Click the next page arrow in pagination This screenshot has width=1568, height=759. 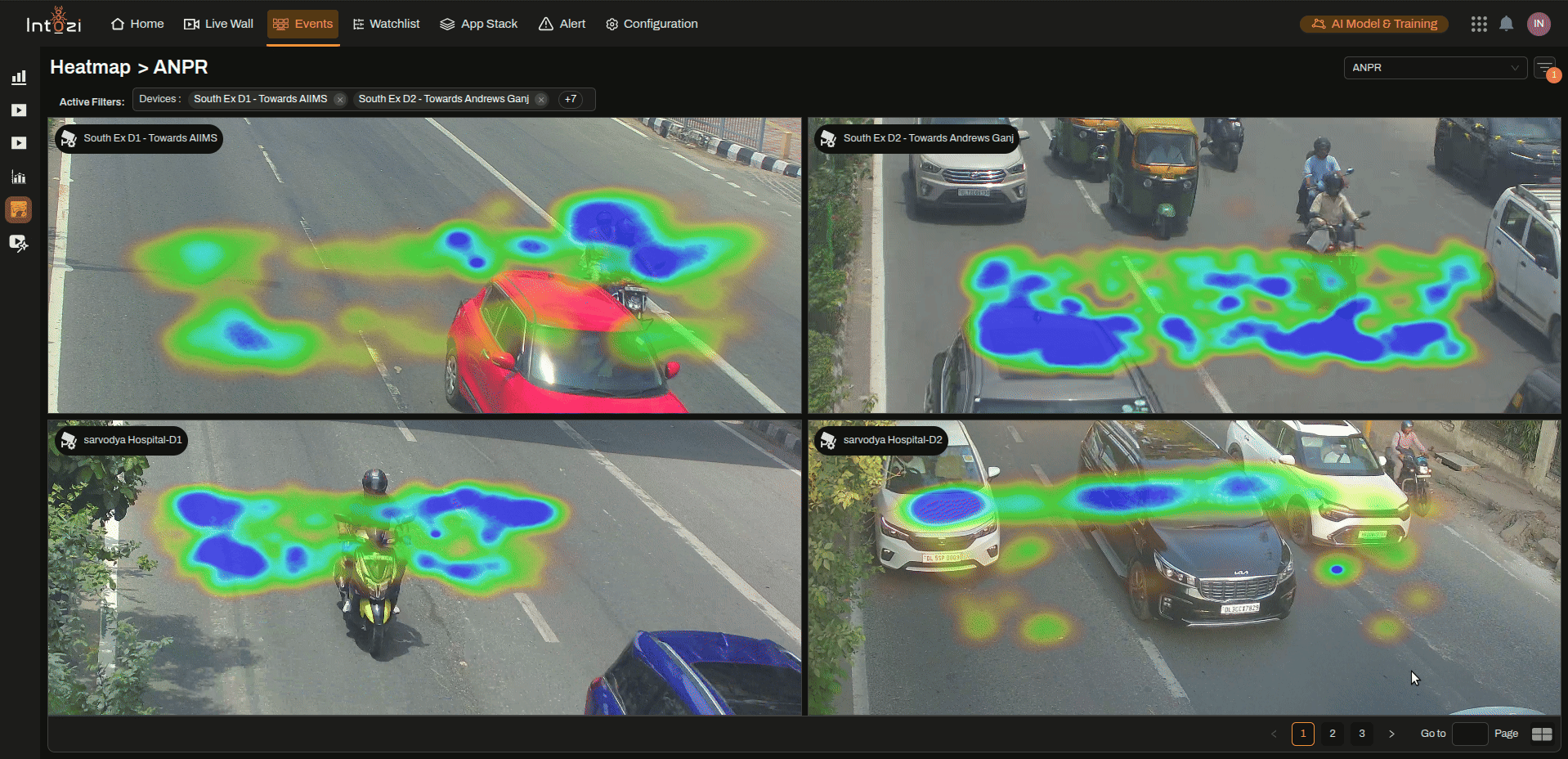tap(1391, 734)
